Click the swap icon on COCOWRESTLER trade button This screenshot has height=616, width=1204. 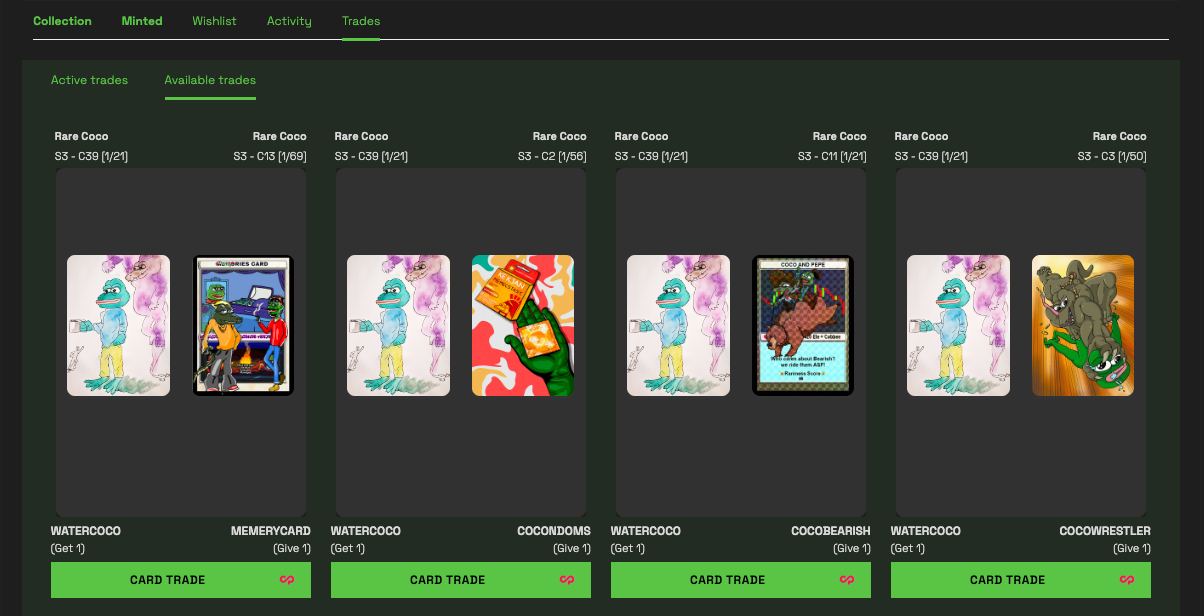(1127, 580)
